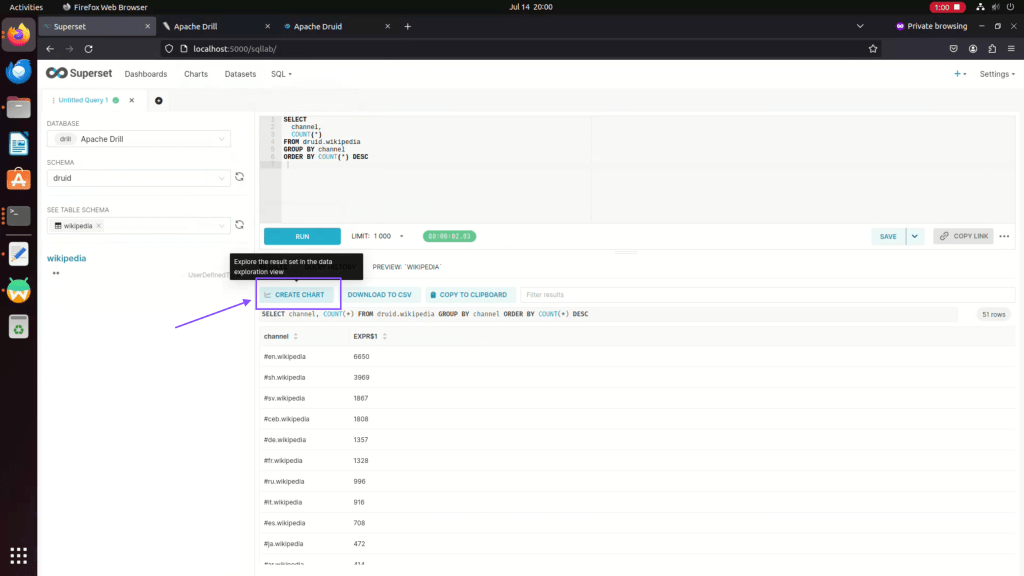Sort results by channel column
Viewport: 1024px width, 576px height.
pos(295,336)
